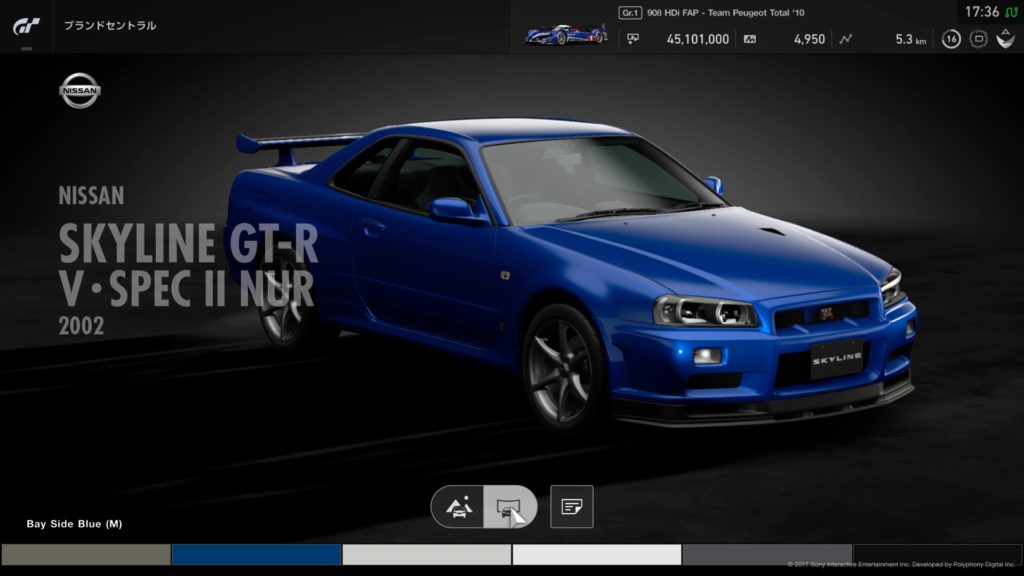The width and height of the screenshot is (1024, 576).
Task: Click the driver level 16 badge
Action: (951, 39)
